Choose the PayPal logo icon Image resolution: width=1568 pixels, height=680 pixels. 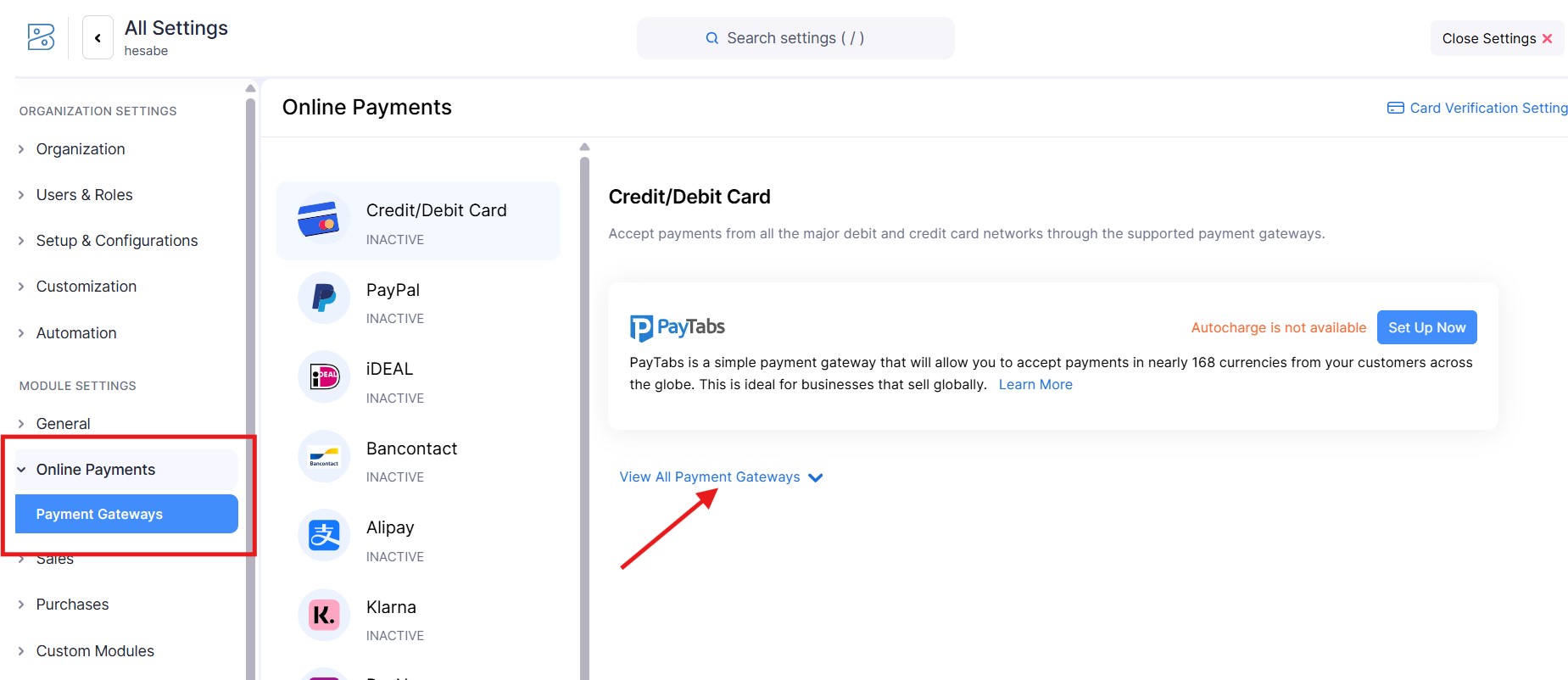(324, 298)
